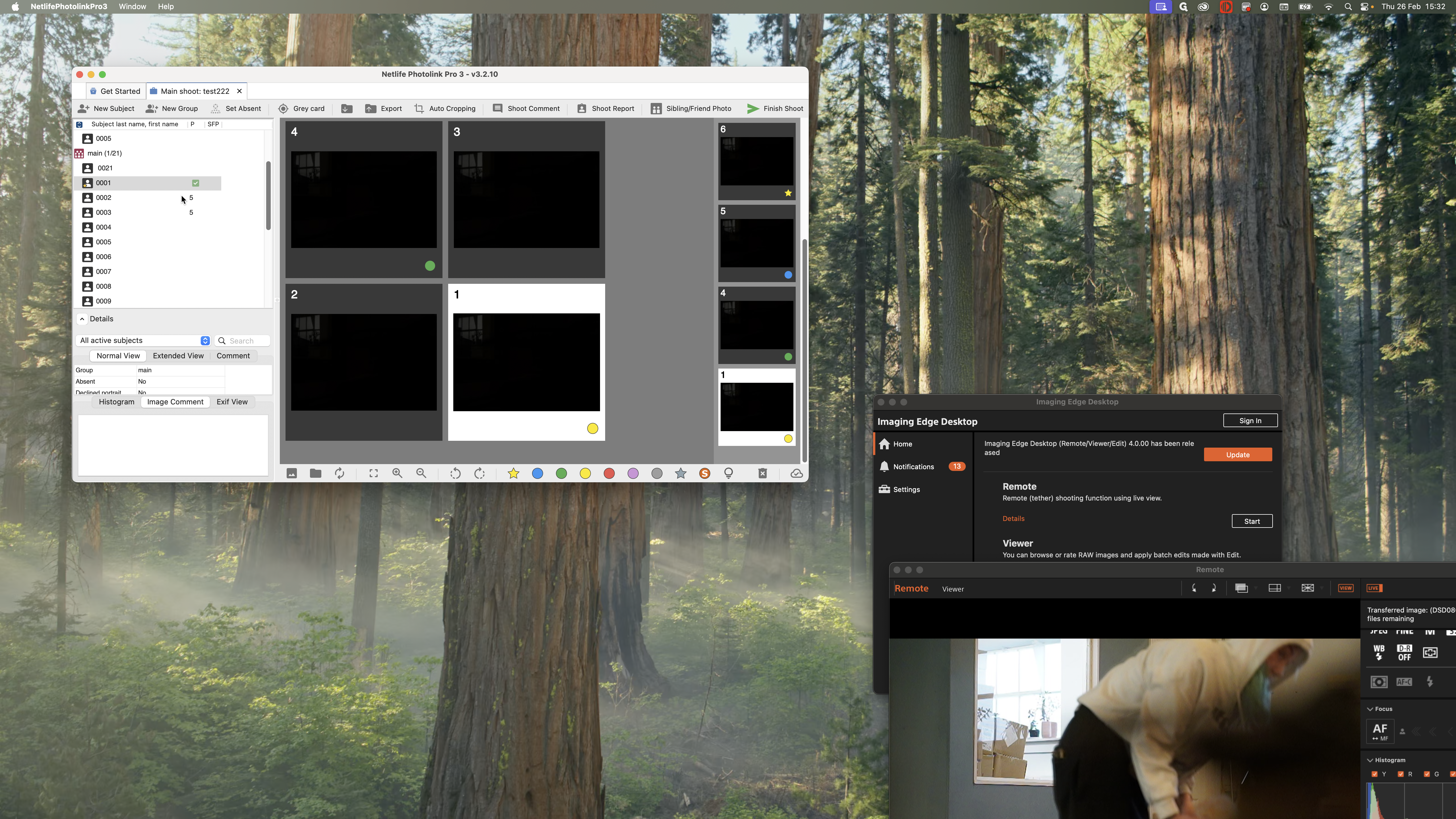Click the orange S marker icon
The image size is (1456, 819).
point(704,474)
